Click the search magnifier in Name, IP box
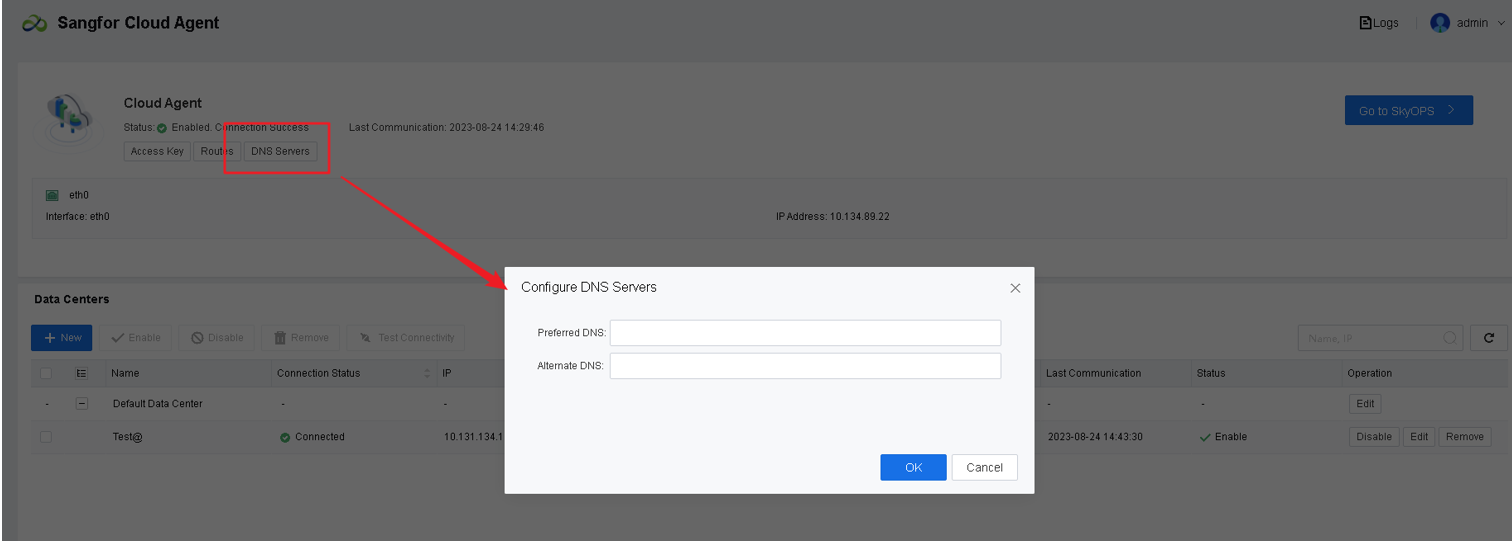Screen dimensions: 1512x541 pos(1450,338)
